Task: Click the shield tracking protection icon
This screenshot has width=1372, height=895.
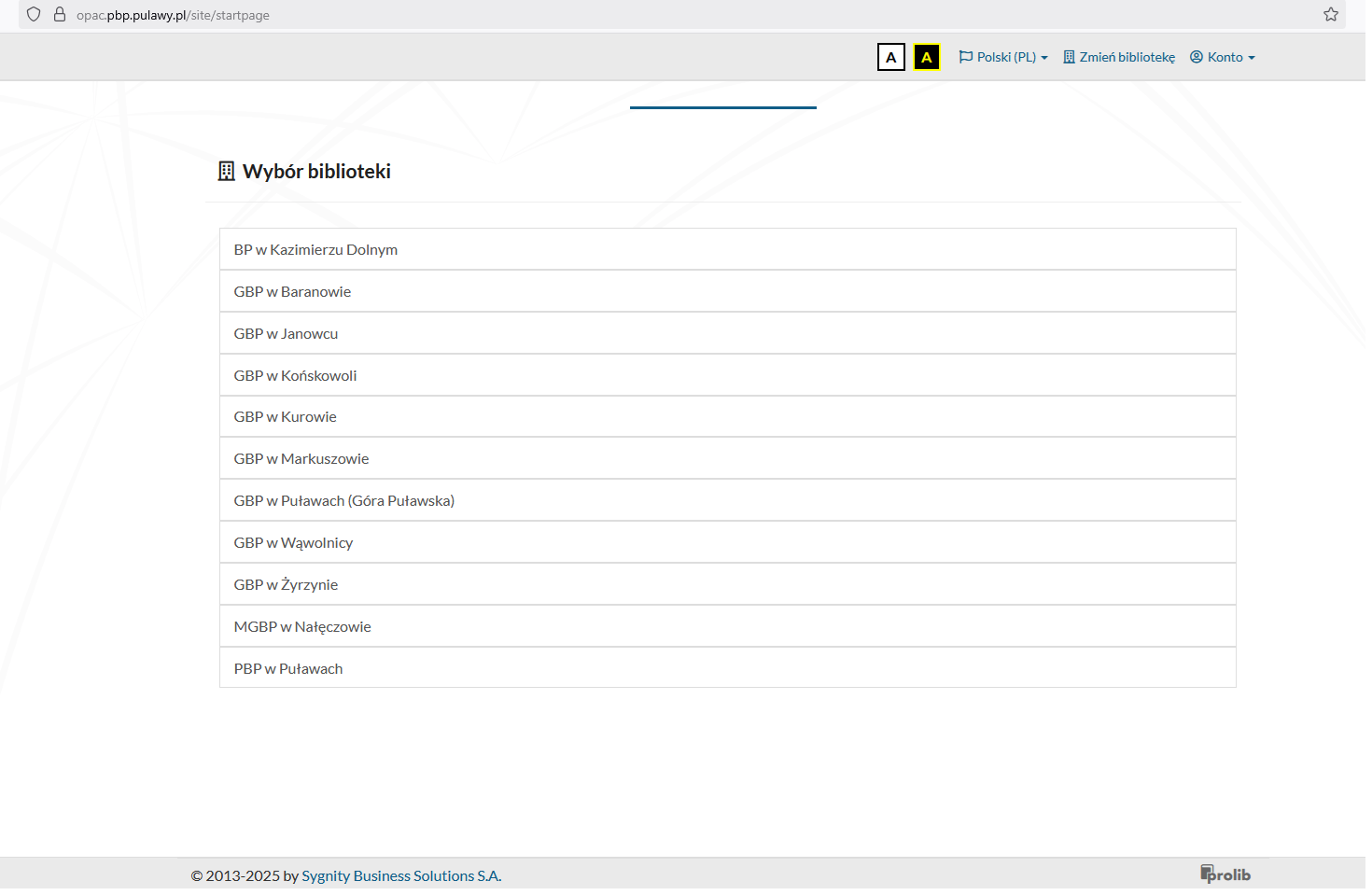Action: click(34, 14)
